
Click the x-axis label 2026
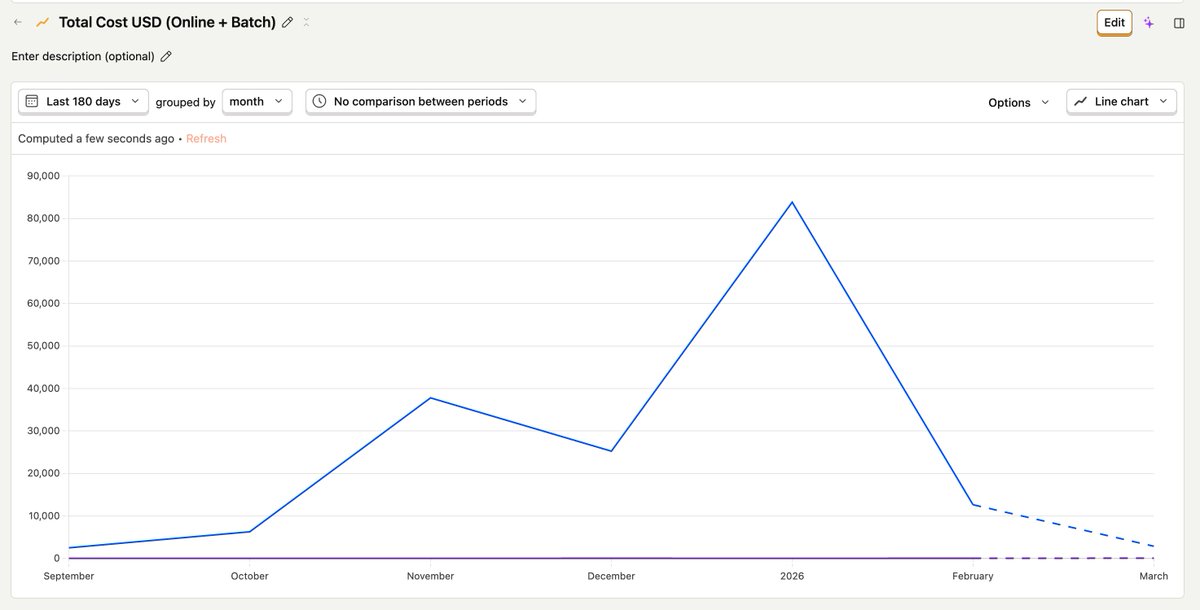(792, 576)
